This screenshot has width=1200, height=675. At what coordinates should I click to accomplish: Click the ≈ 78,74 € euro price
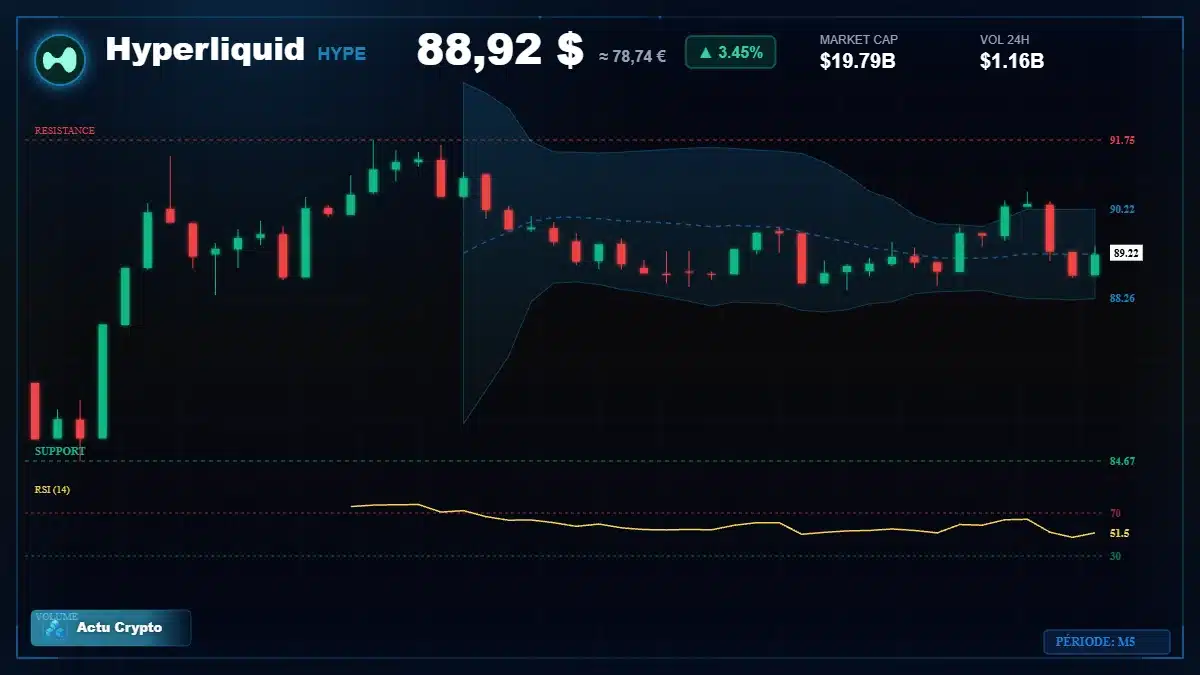(632, 56)
